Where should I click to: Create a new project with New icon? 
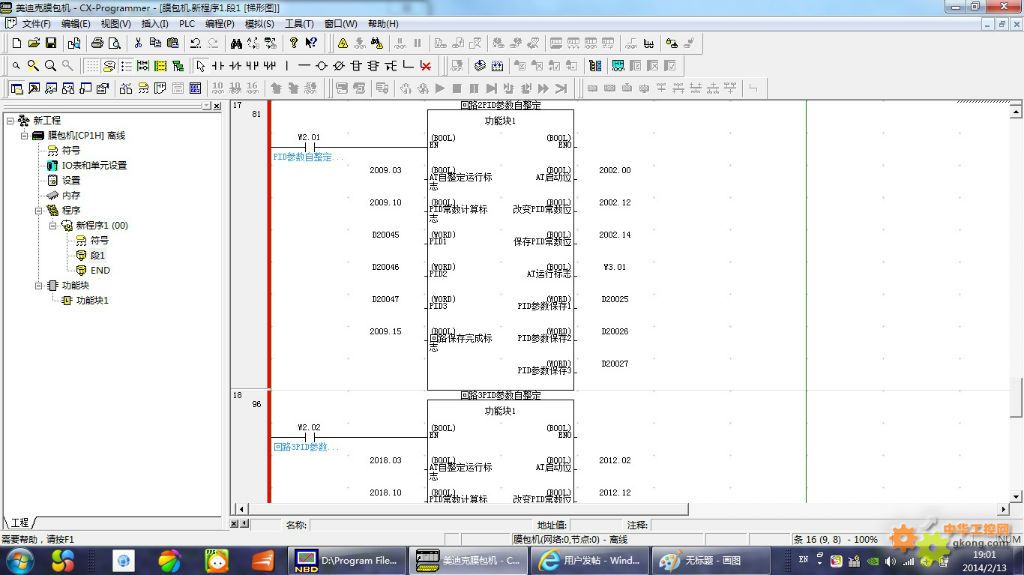tap(17, 43)
